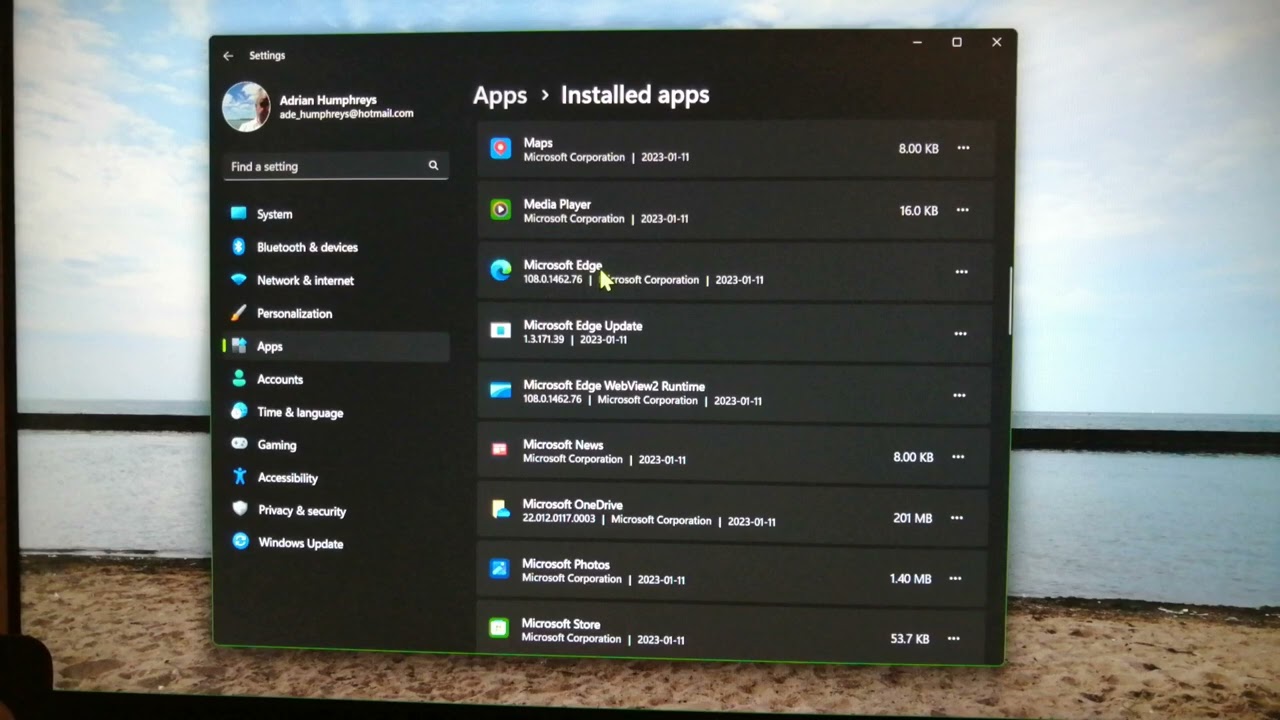Open Network & internet settings

[335, 280]
